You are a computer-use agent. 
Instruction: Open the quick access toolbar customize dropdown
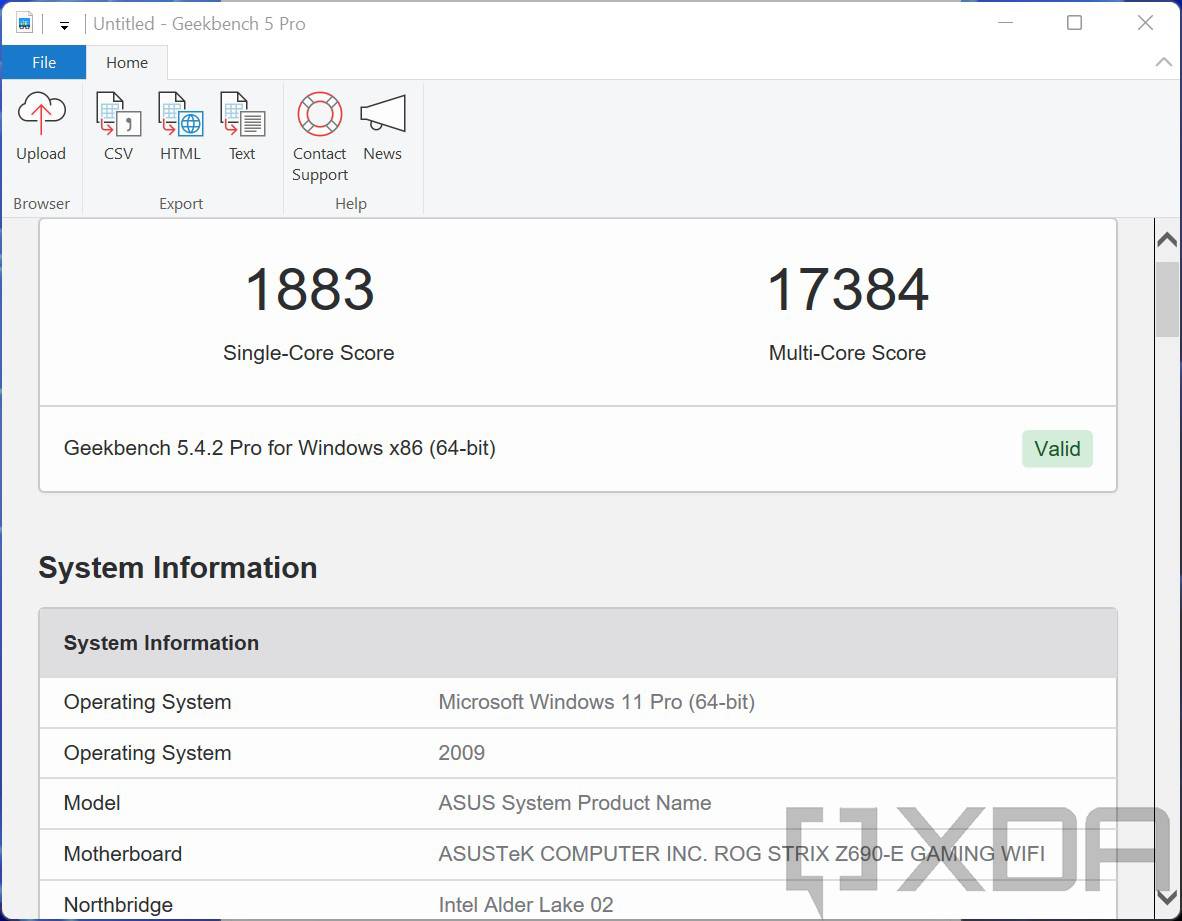tap(63, 25)
